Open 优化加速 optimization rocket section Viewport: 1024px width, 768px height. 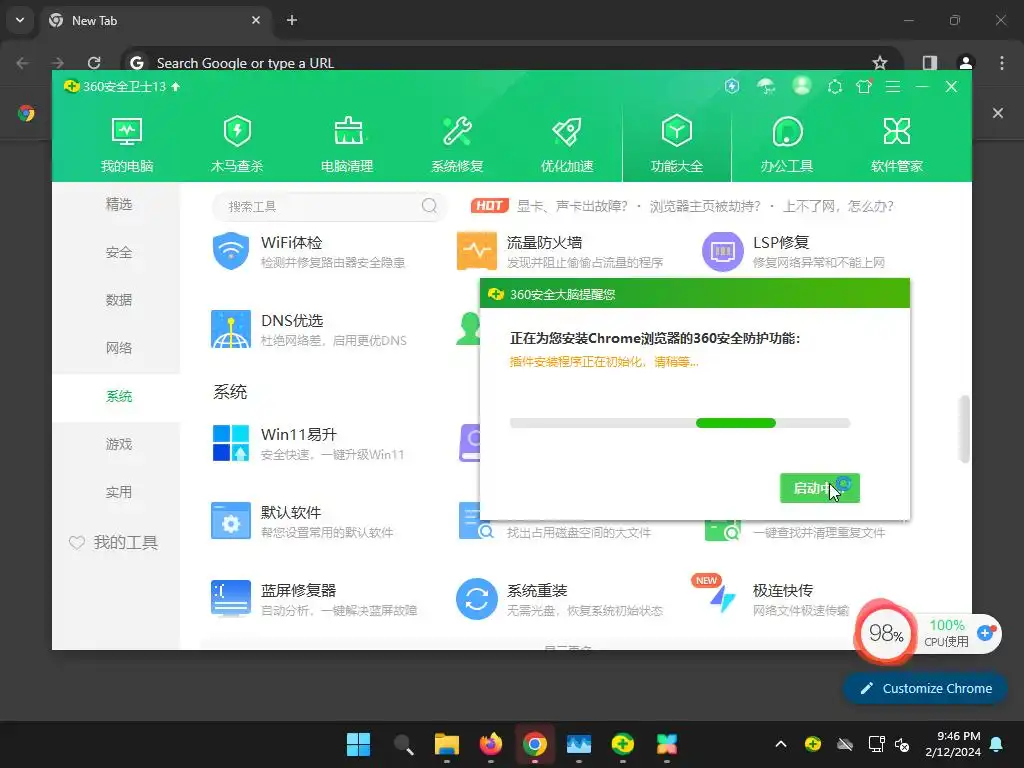tap(567, 144)
